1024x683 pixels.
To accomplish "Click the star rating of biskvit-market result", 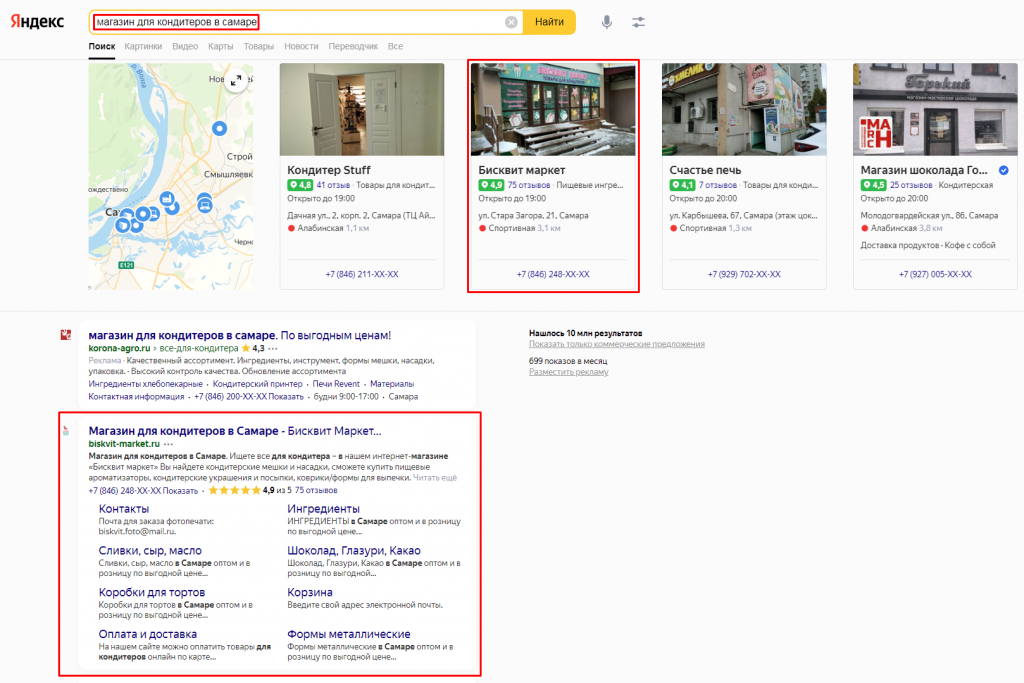I will (234, 490).
